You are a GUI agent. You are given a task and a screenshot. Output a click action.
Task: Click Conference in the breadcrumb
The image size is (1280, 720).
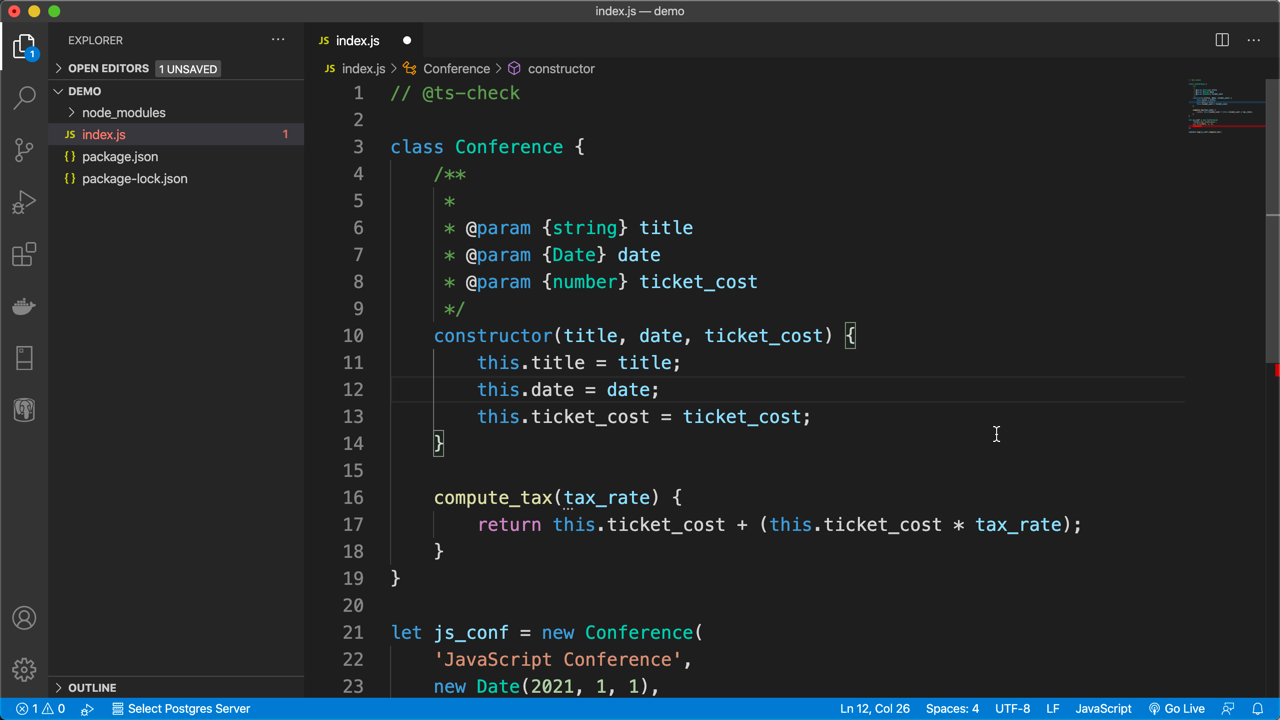(x=456, y=69)
